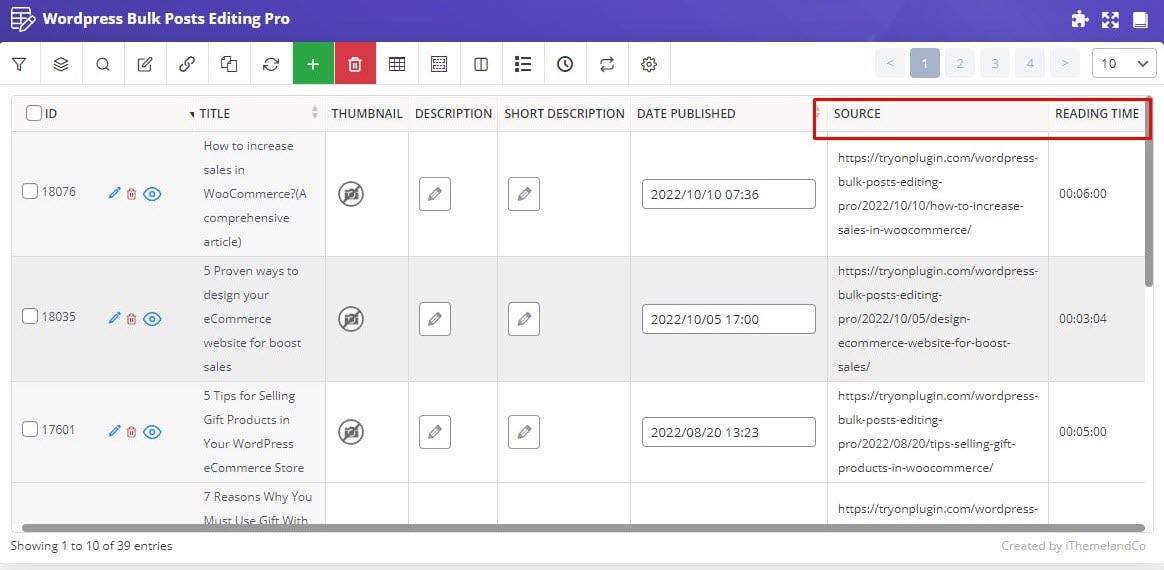Image resolution: width=1164 pixels, height=570 pixels.
Task: Toggle full screen icon in header
Action: pos(1110,20)
